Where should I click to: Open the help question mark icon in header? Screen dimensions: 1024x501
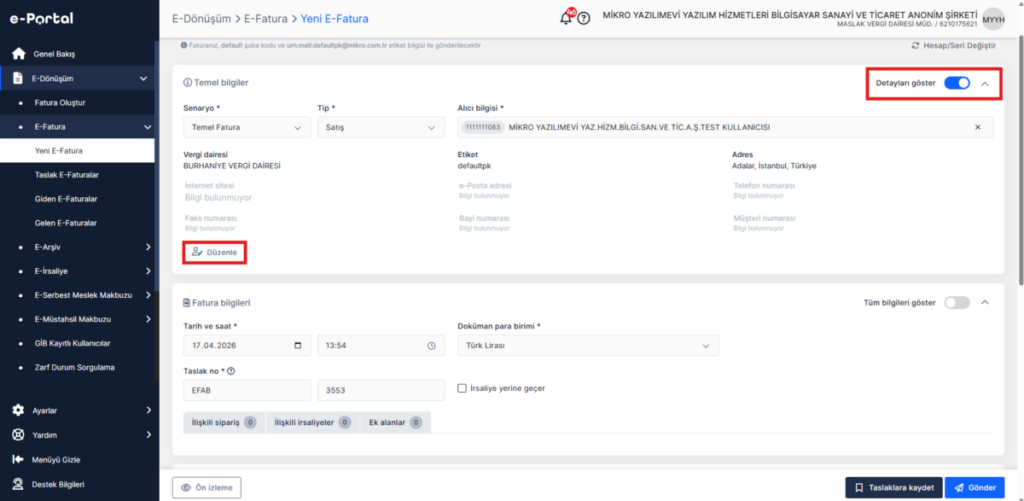click(x=584, y=19)
